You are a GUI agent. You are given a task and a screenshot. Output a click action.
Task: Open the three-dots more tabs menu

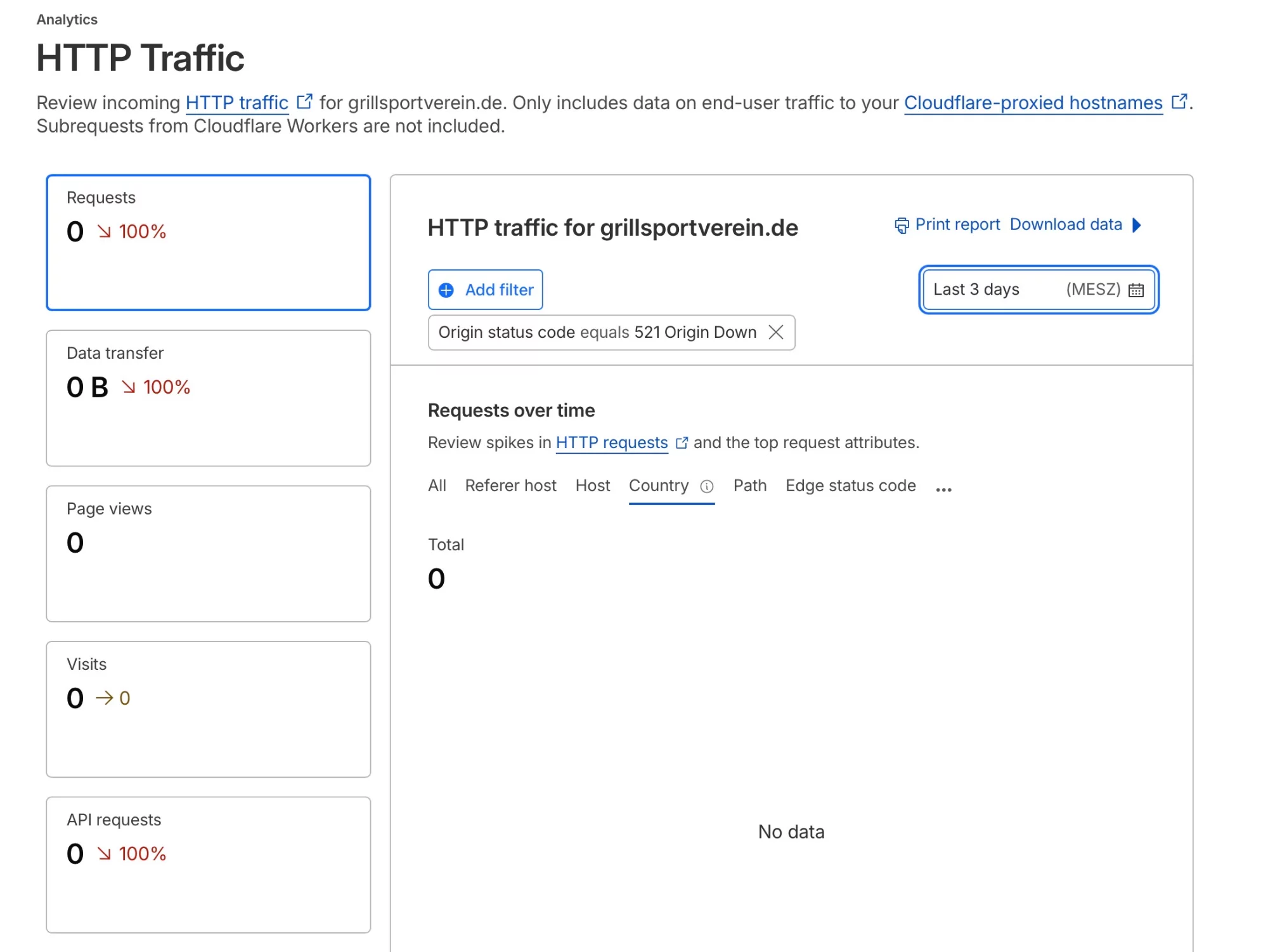coord(943,489)
